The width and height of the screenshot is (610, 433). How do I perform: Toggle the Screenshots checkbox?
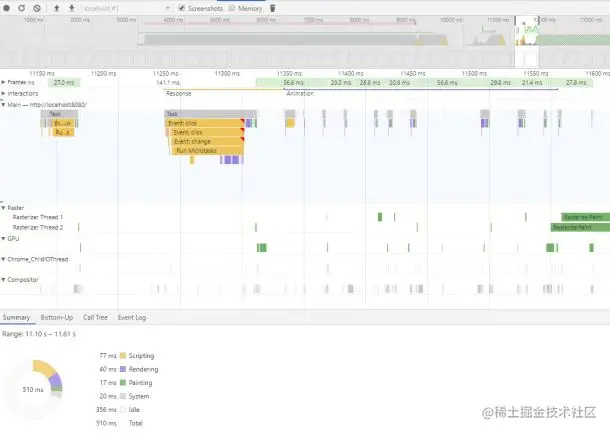coord(181,8)
